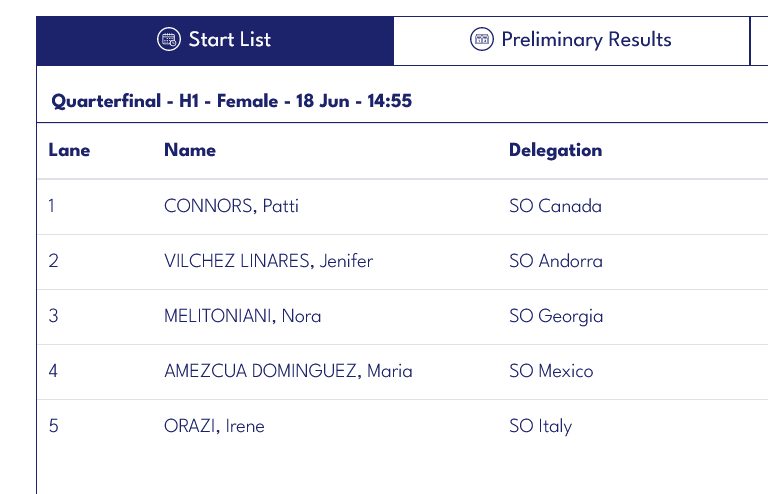Select athlete VILCHEZ LINARES, Jenifer
Screen dimensions: 768x494
268,260
